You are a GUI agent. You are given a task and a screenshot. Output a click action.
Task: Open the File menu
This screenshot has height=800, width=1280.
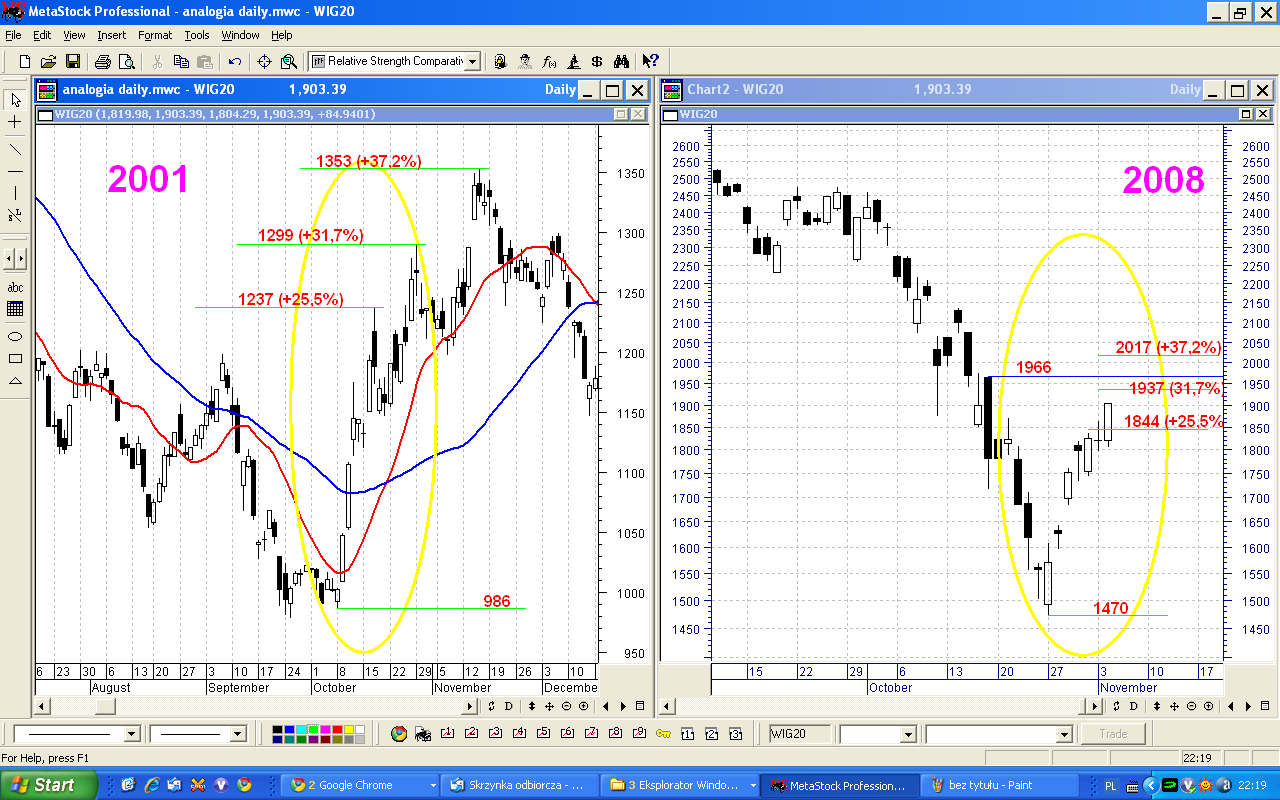(13, 35)
